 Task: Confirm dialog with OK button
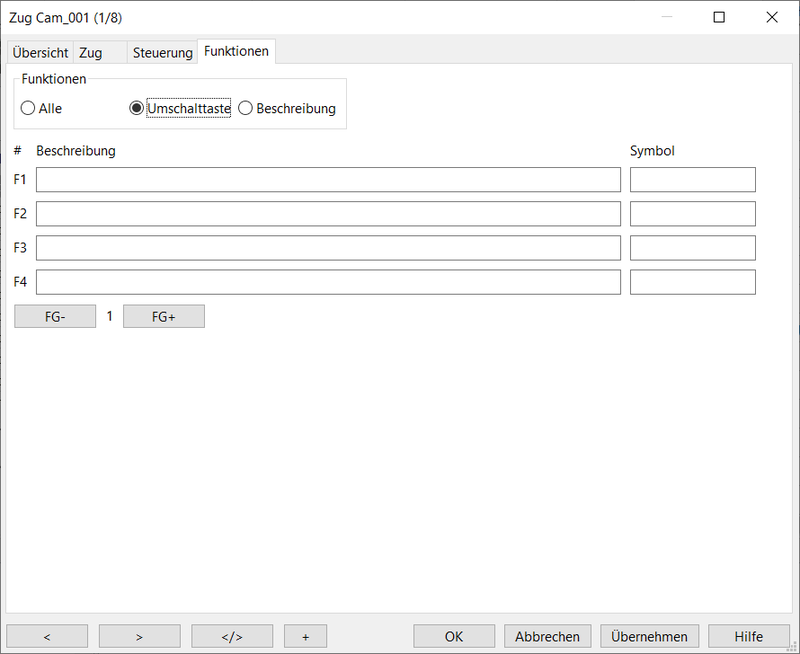454,636
